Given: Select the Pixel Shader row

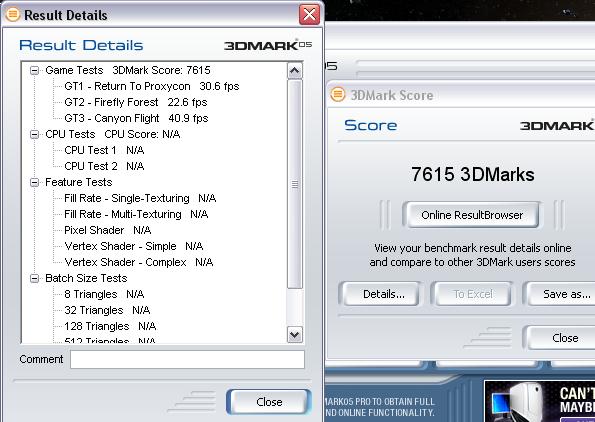Looking at the screenshot, I should [108, 230].
